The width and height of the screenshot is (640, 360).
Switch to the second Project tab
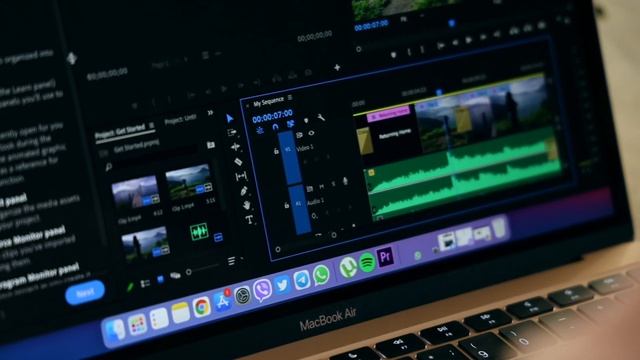(180, 119)
